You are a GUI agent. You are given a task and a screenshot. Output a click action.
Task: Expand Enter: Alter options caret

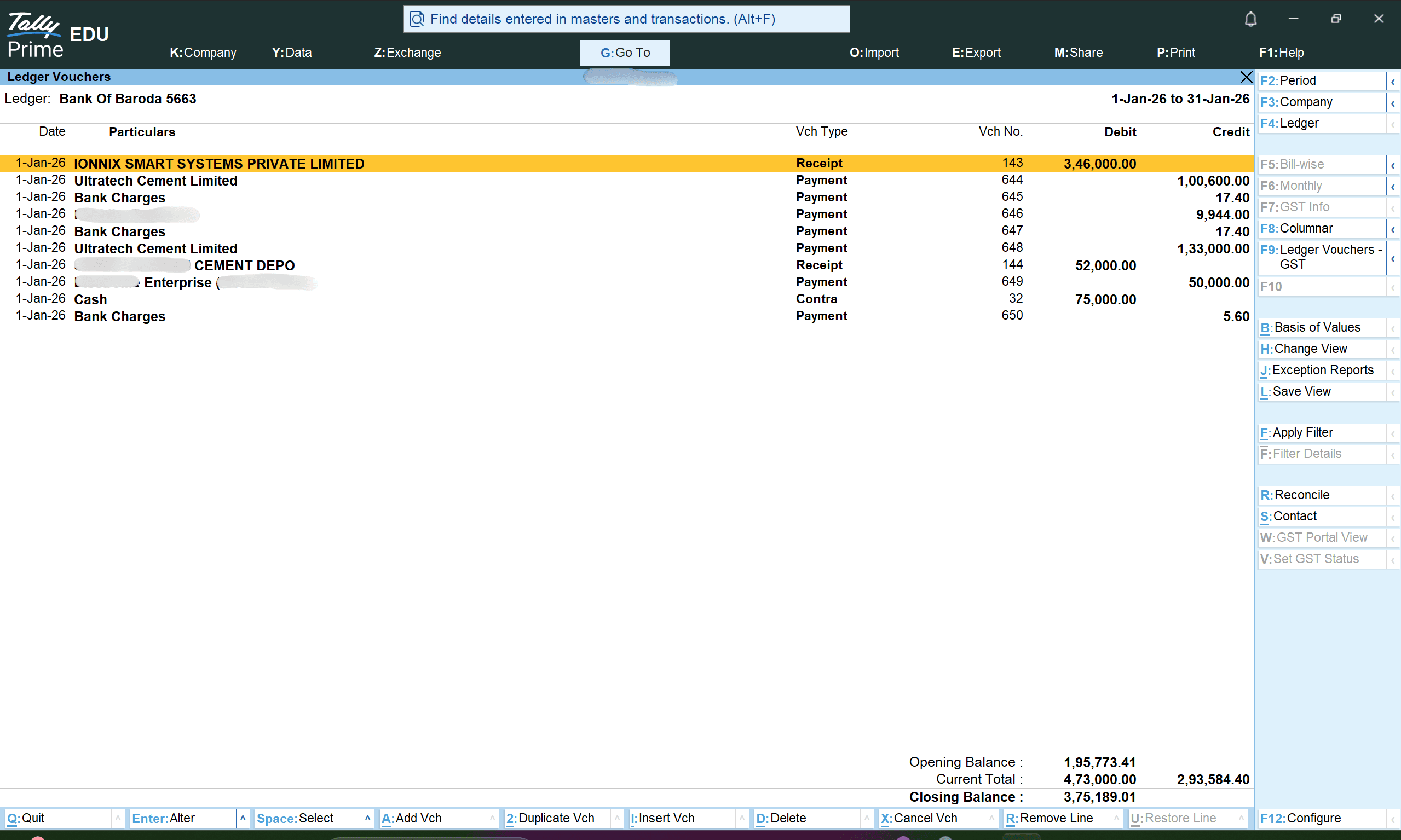[243, 818]
